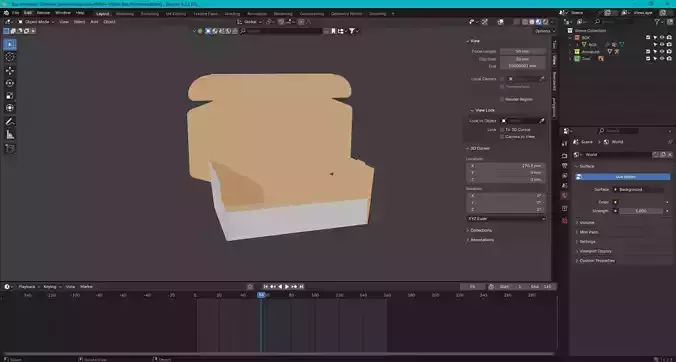Open the XYZ Euler rotation mode dropdown

(x=506, y=218)
